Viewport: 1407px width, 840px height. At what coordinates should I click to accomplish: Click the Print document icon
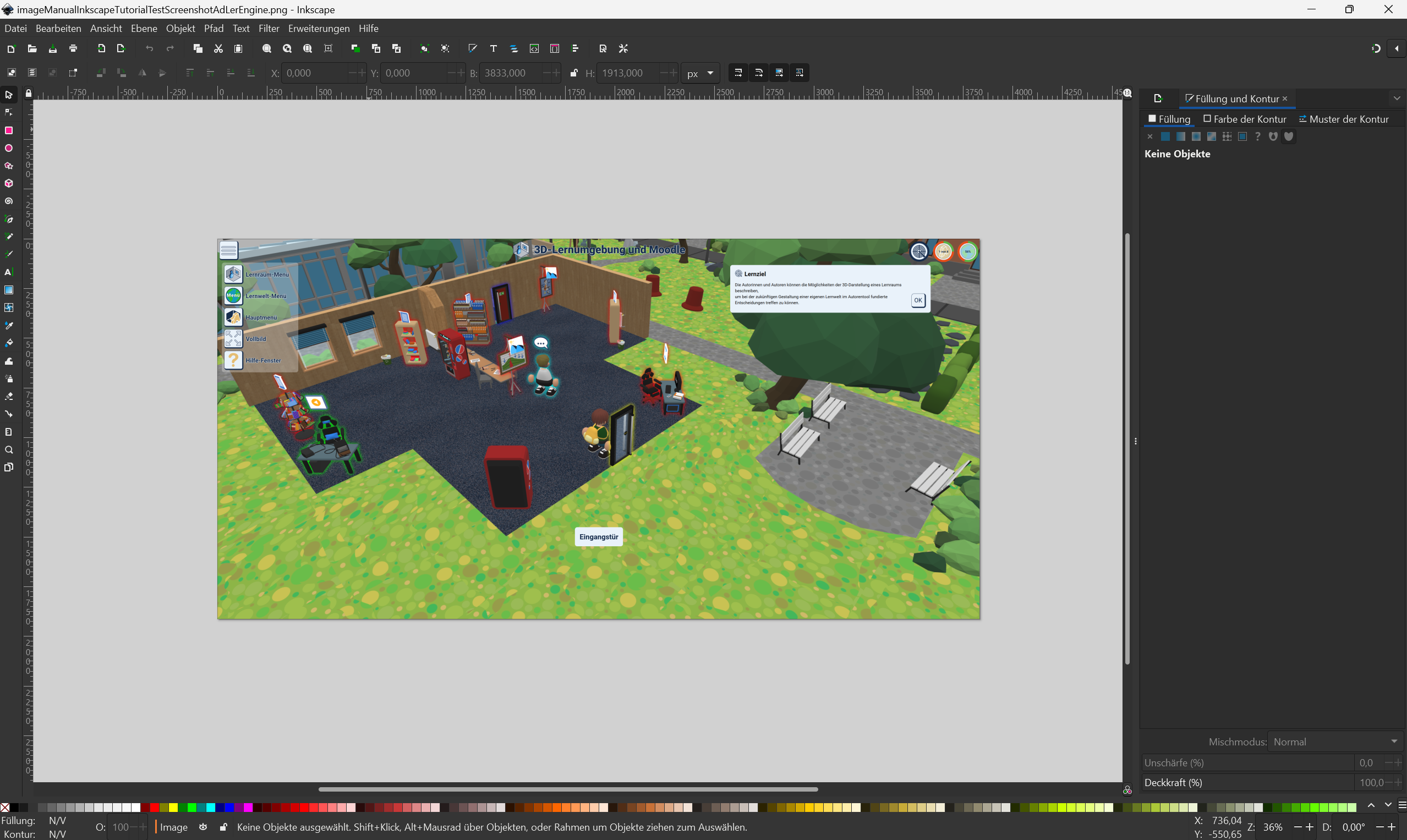coord(73,48)
